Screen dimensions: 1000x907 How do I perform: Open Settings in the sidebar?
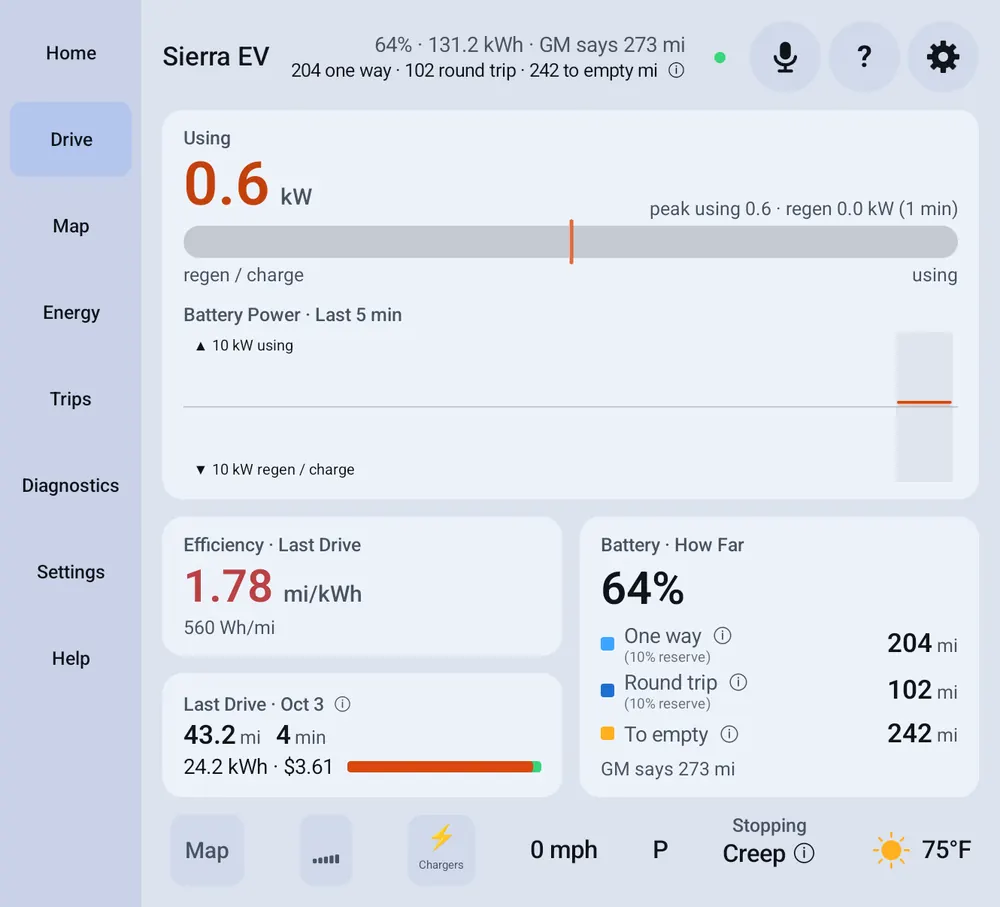(x=71, y=572)
